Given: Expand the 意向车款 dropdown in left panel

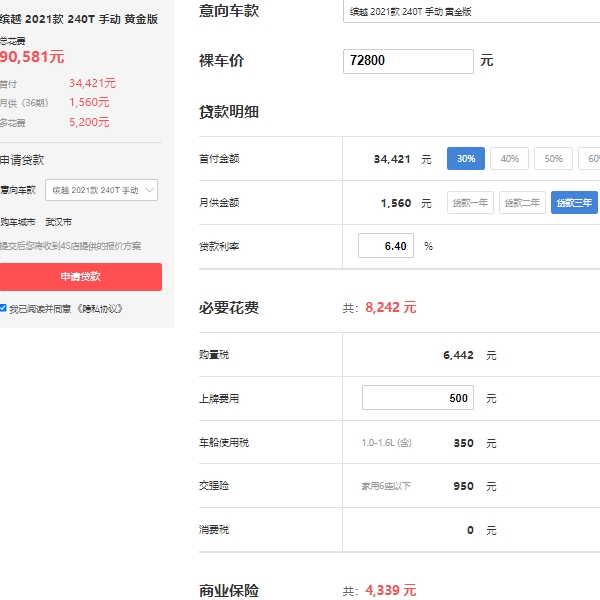Looking at the screenshot, I should pos(101,190).
